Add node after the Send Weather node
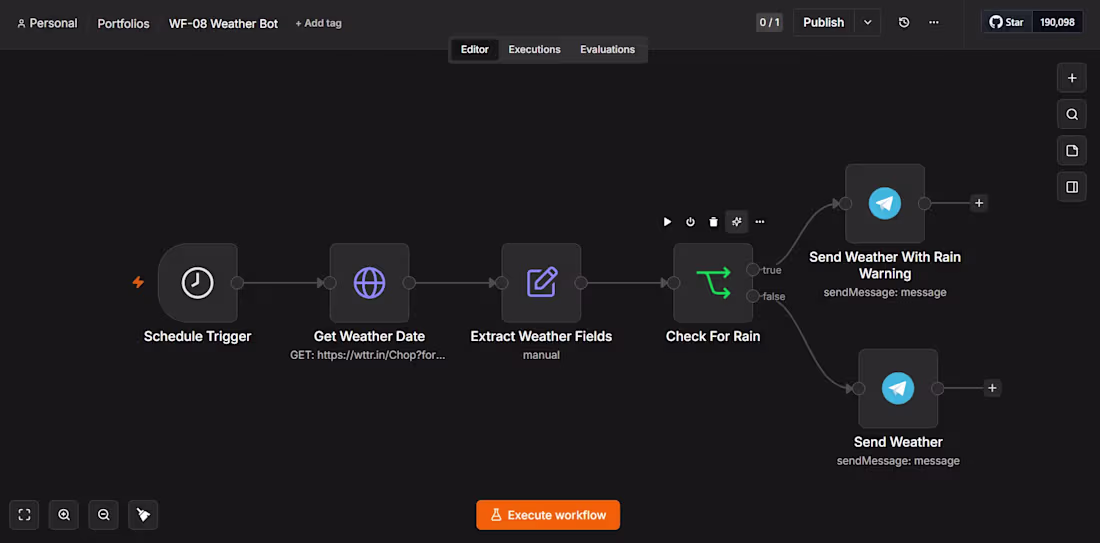This screenshot has height=543, width=1100. [x=992, y=388]
